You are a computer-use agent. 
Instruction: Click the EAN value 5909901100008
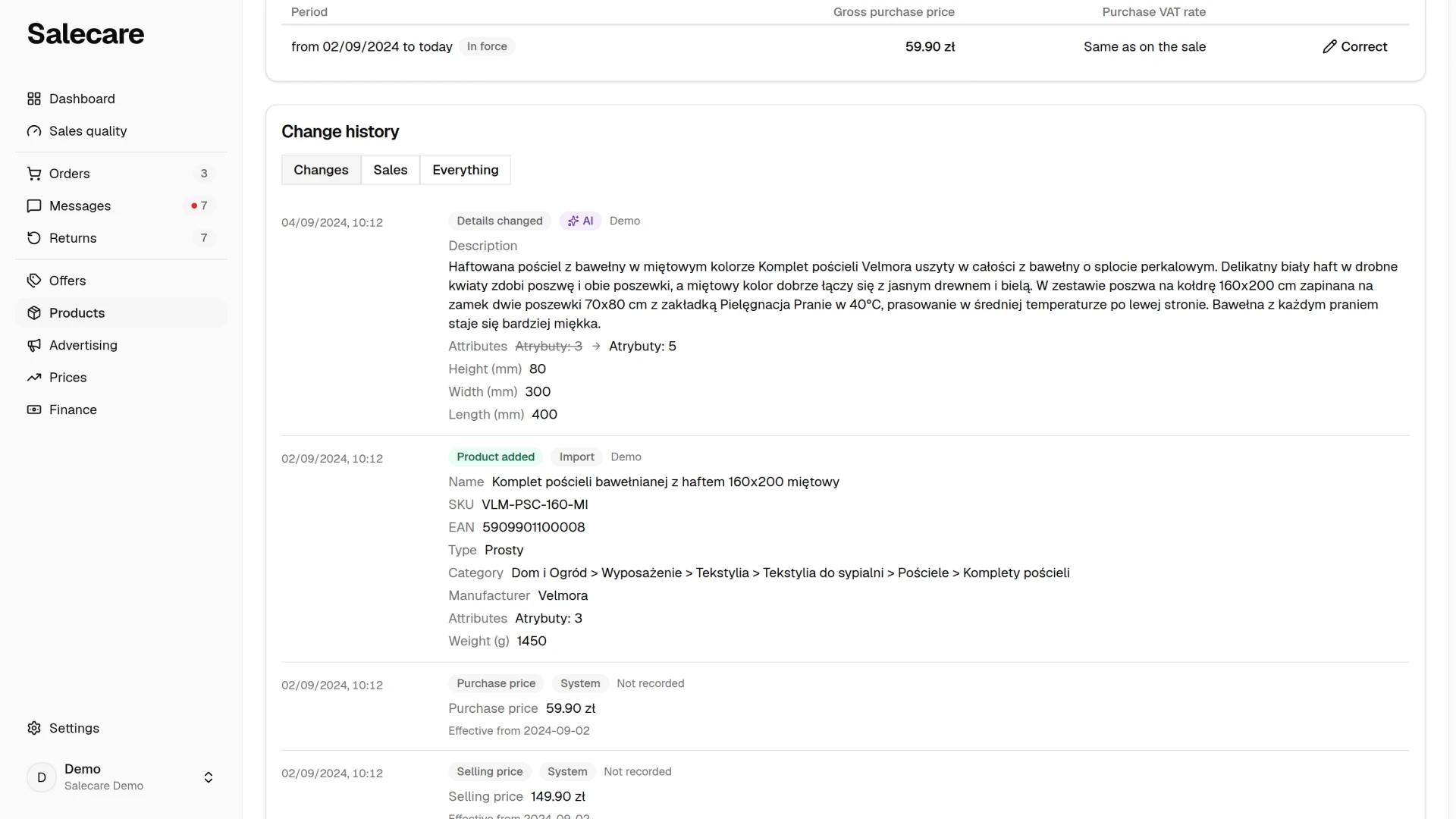coord(534,527)
